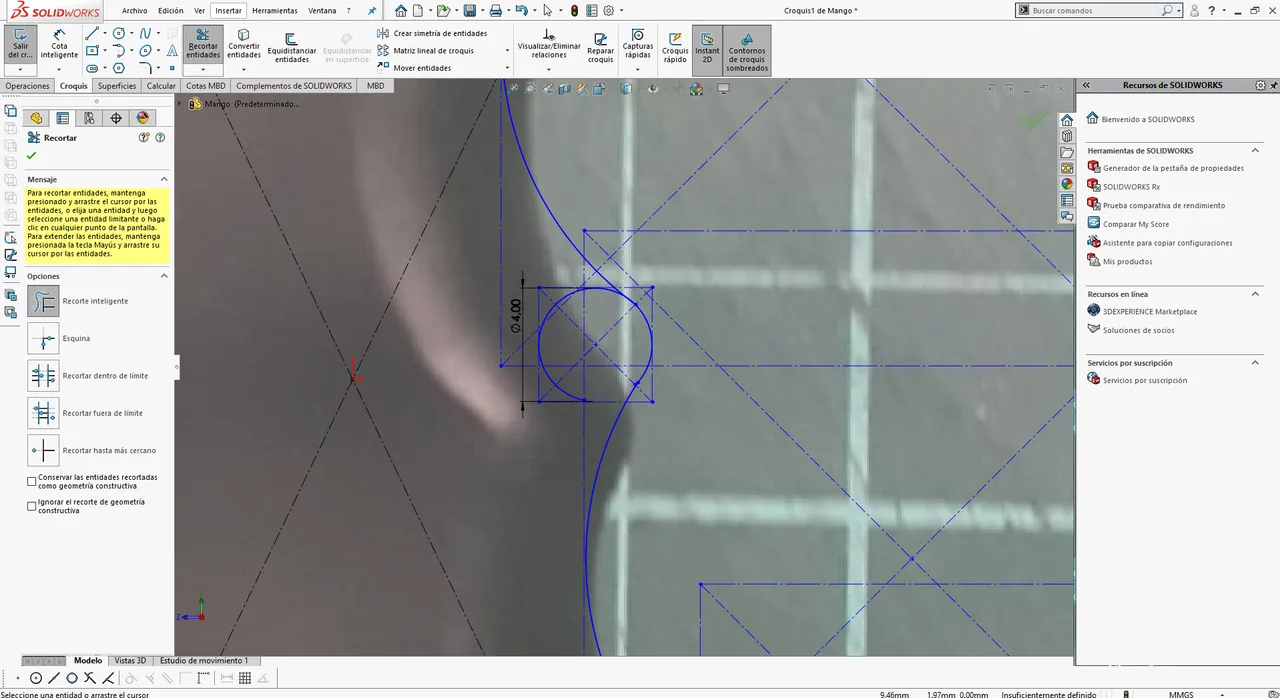Collapse Servicios por suscripción section
The width and height of the screenshot is (1280, 698).
click(x=1255, y=363)
